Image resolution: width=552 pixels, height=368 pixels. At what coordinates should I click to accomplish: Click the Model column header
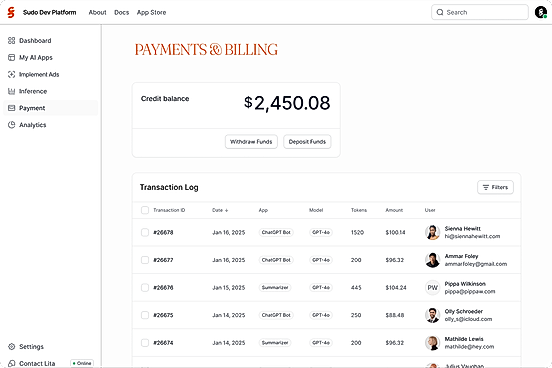click(x=316, y=210)
